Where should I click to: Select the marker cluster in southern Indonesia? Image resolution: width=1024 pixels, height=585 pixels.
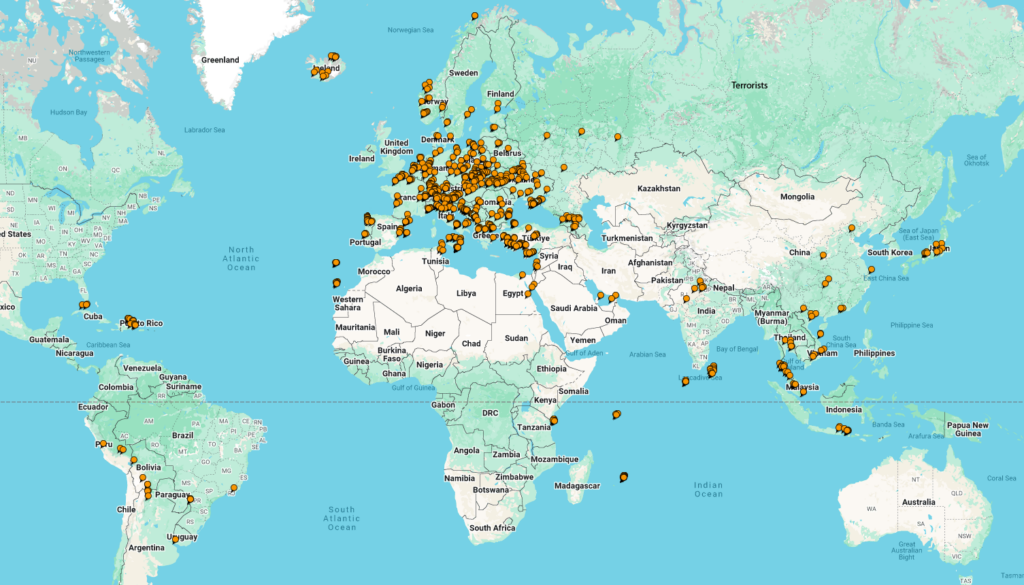(x=843, y=430)
